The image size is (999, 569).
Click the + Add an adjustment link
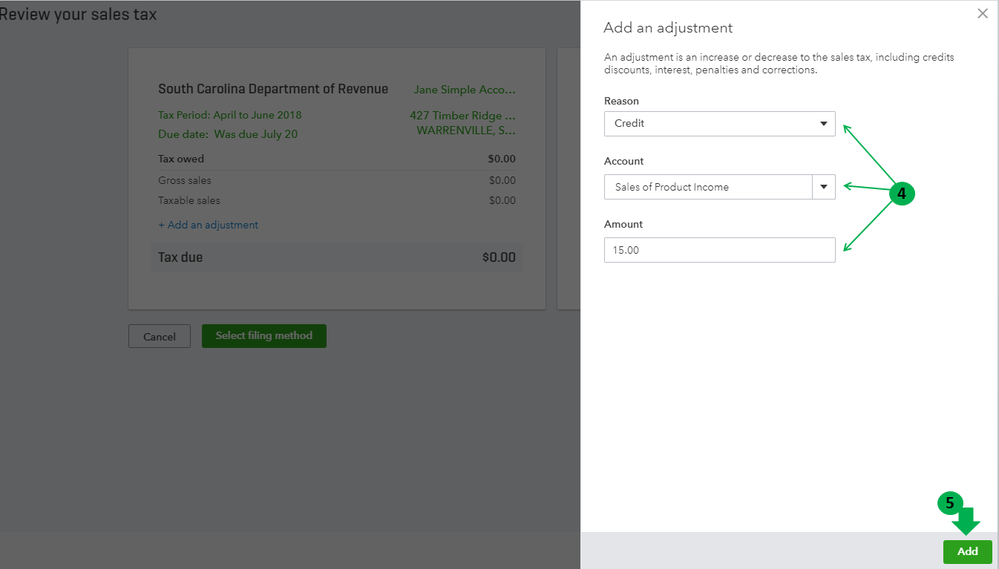pyautogui.click(x=208, y=225)
